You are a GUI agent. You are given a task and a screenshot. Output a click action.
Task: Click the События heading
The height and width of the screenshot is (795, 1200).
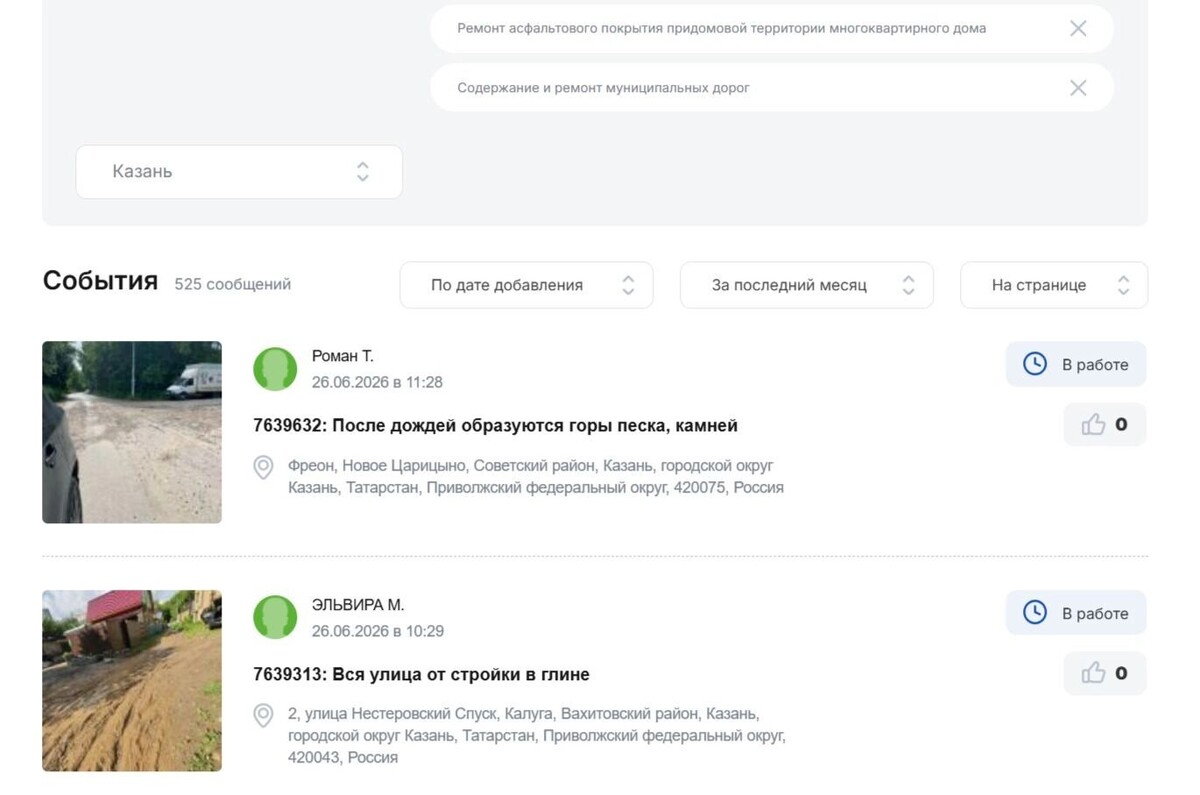tap(100, 281)
